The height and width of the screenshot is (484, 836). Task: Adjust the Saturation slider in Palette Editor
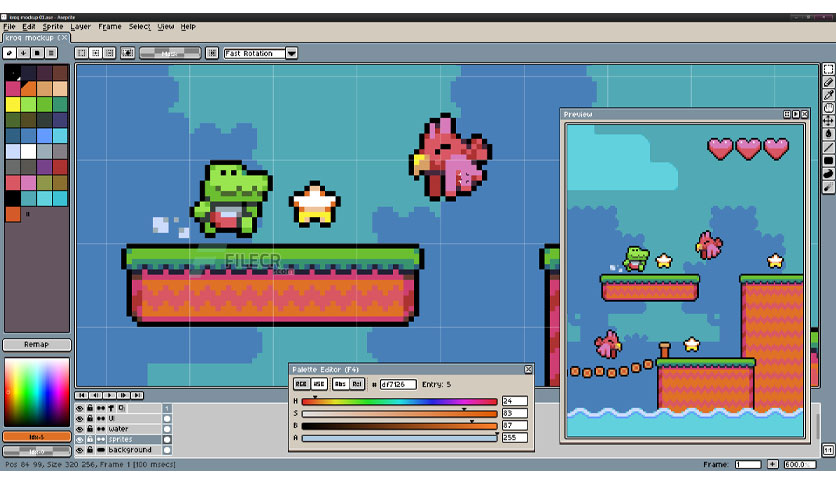(399, 414)
